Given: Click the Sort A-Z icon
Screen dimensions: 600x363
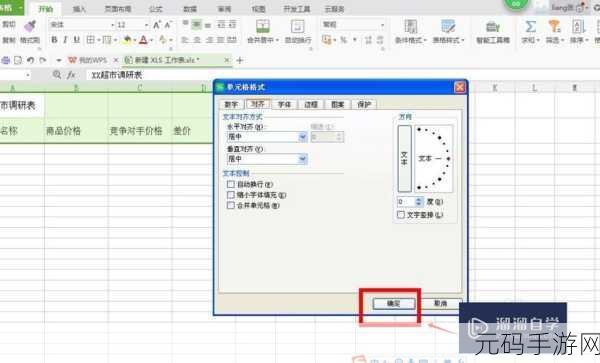Looking at the screenshot, I should 578,26.
